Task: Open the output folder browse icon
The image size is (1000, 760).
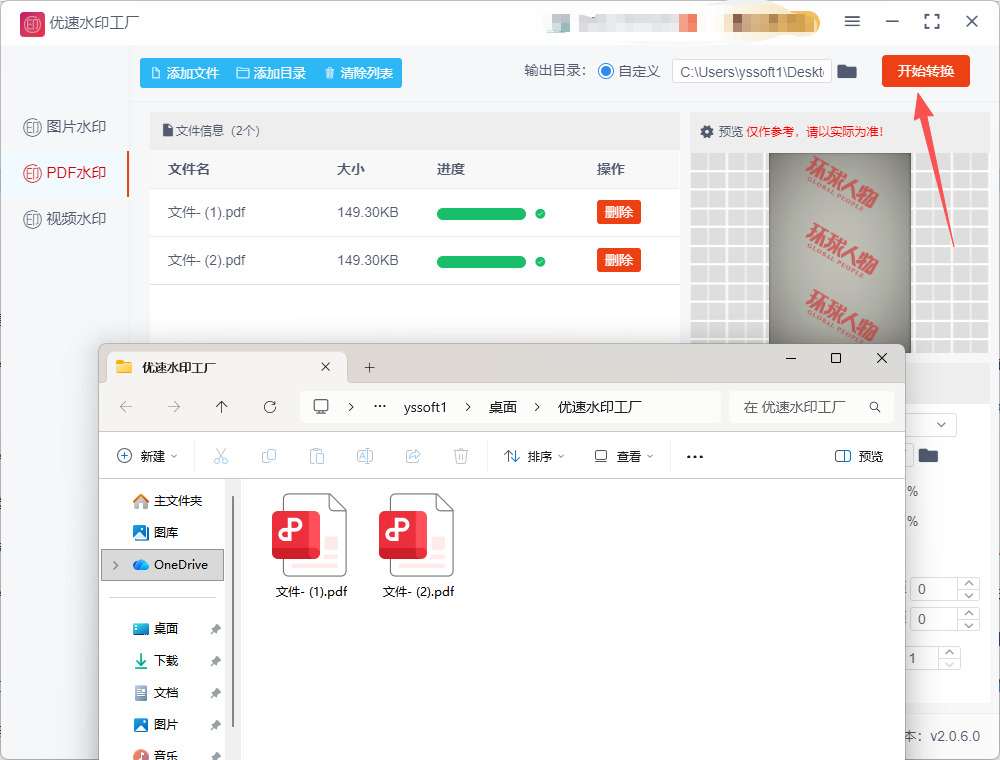Action: tap(847, 71)
